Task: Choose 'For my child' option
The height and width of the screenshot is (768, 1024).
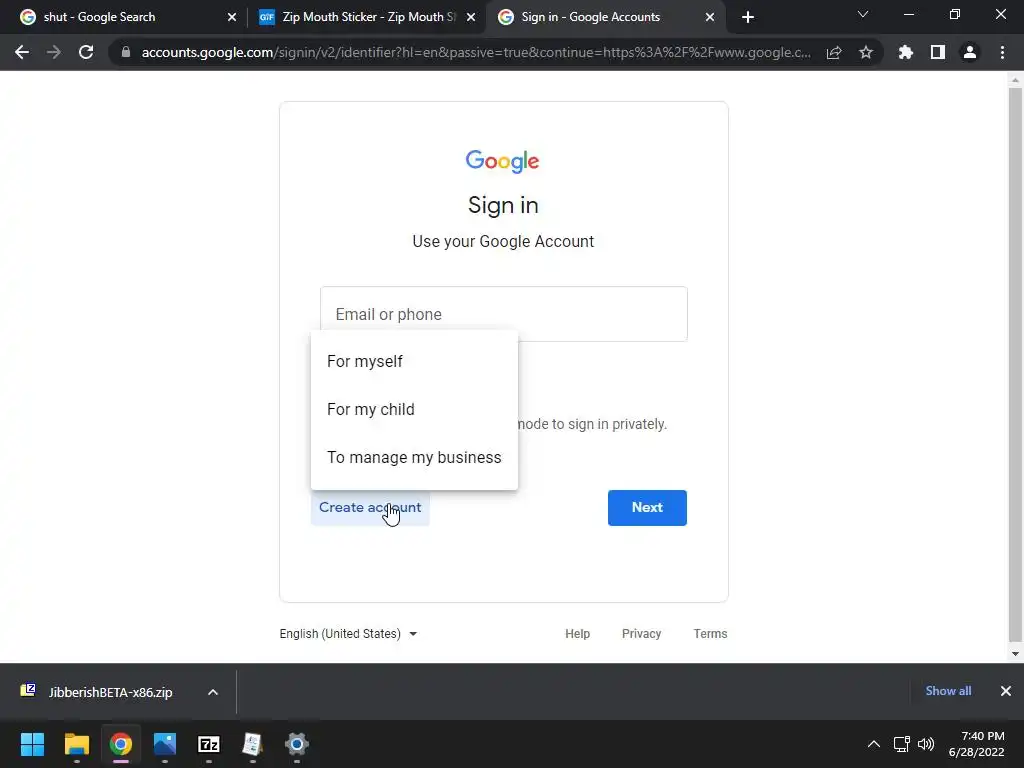Action: click(x=415, y=409)
